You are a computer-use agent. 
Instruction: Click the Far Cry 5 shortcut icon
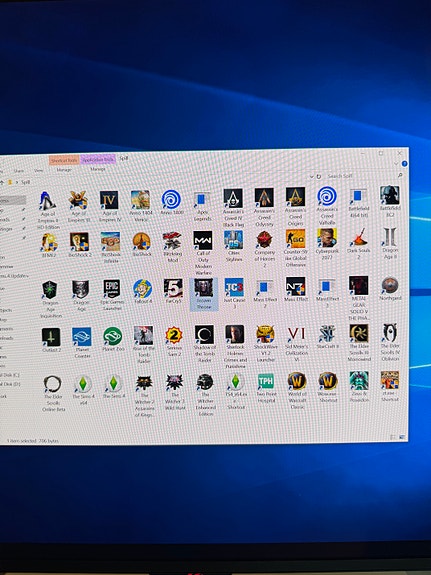(173, 288)
